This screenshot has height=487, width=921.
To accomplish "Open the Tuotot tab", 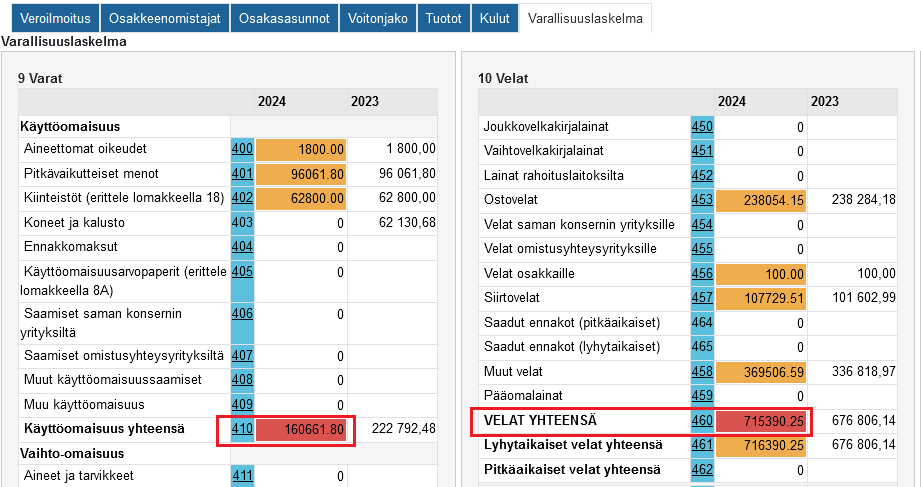I will pos(443,18).
